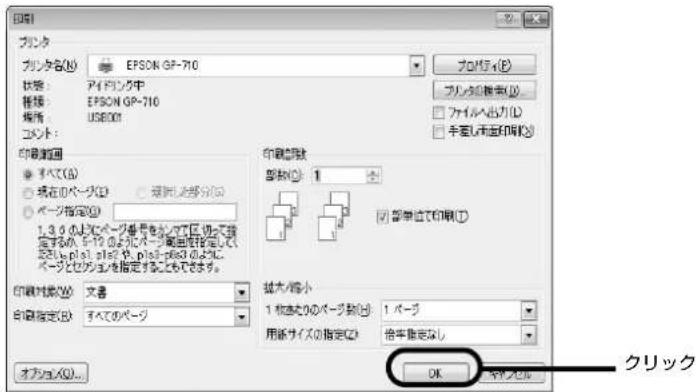Toggle the 部単位で印刷 collate checkbox
This screenshot has height=392, width=696.
pyautogui.click(x=383, y=217)
